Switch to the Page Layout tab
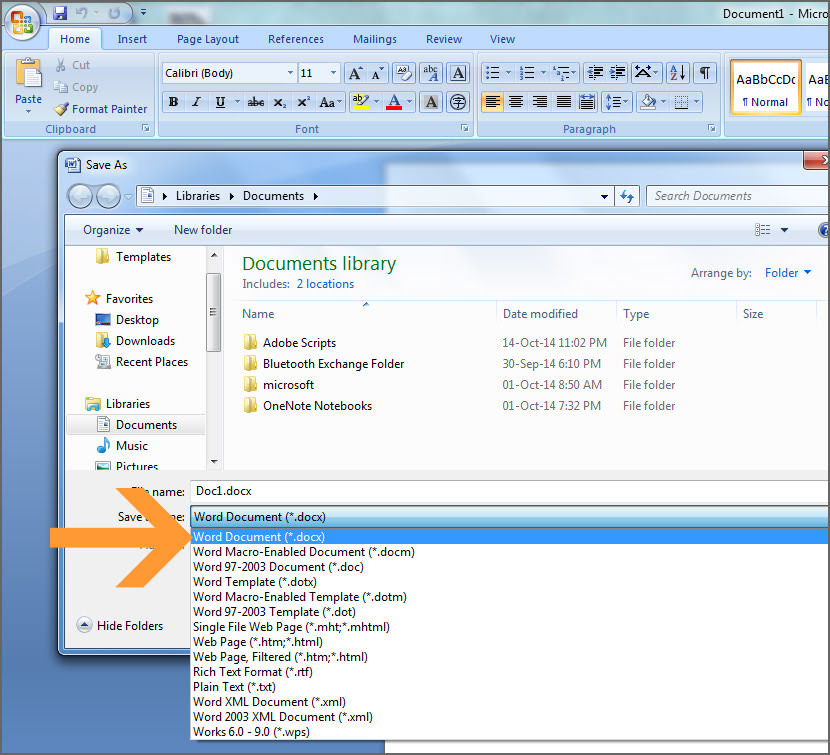Viewport: 830px width, 755px height. pyautogui.click(x=208, y=39)
